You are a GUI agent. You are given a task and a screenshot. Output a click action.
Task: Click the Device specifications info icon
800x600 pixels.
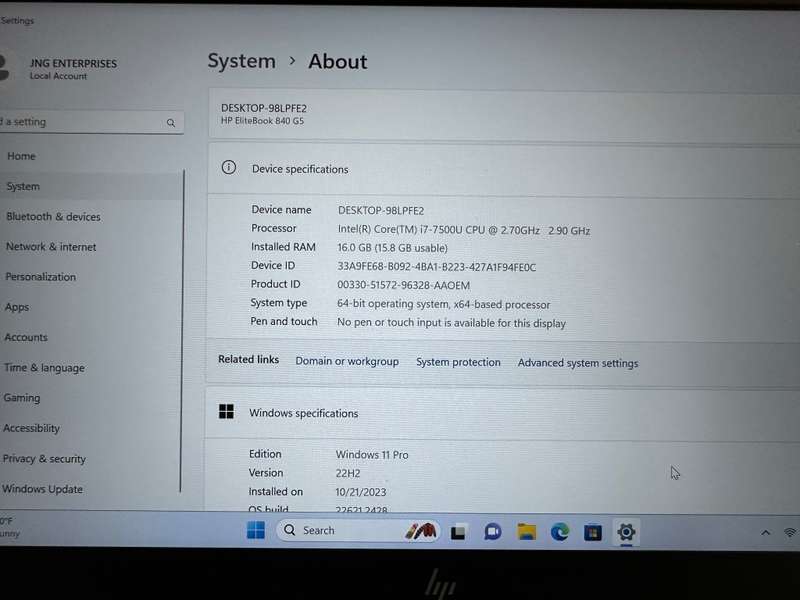click(x=229, y=167)
